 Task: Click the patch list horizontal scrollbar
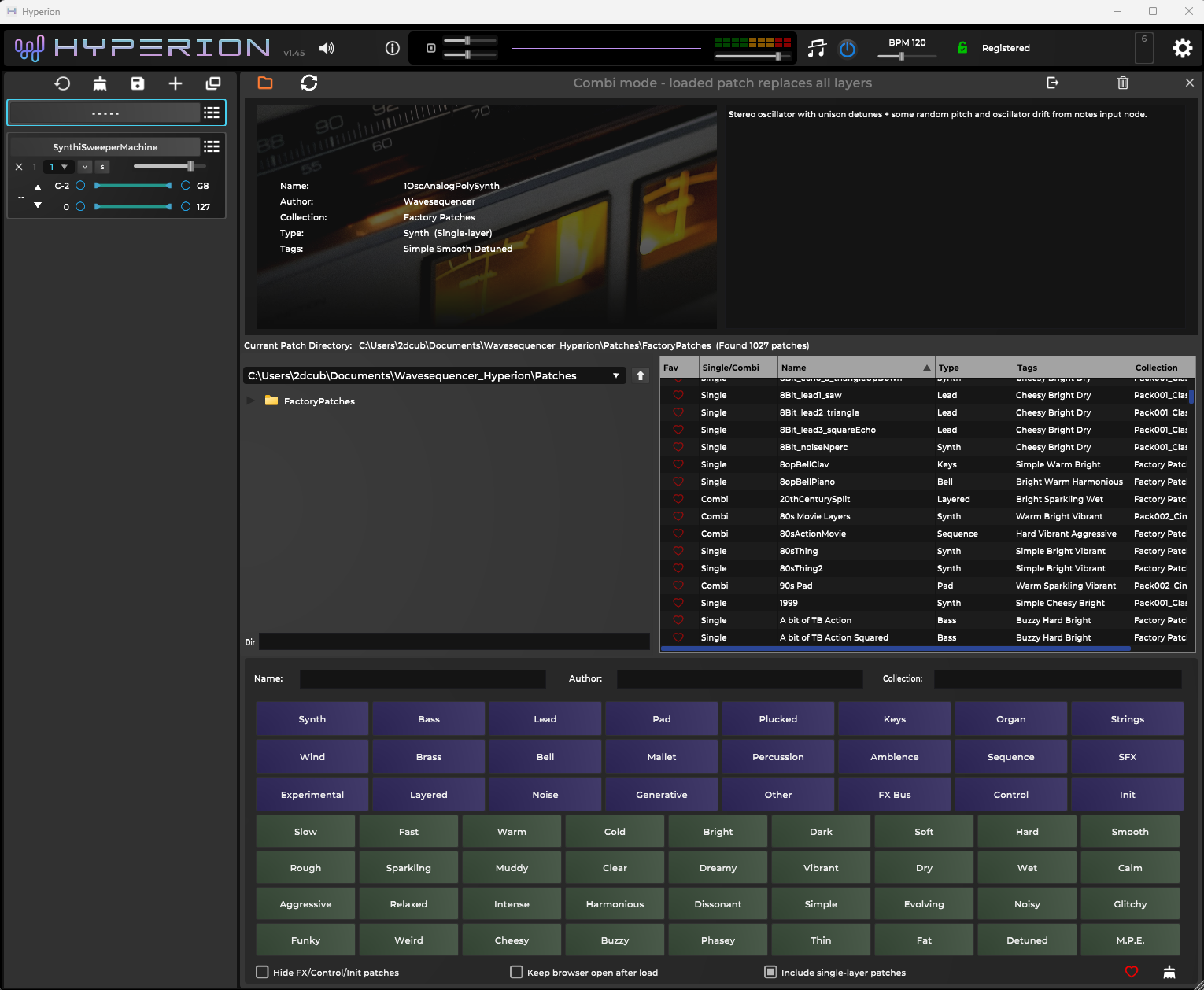896,648
